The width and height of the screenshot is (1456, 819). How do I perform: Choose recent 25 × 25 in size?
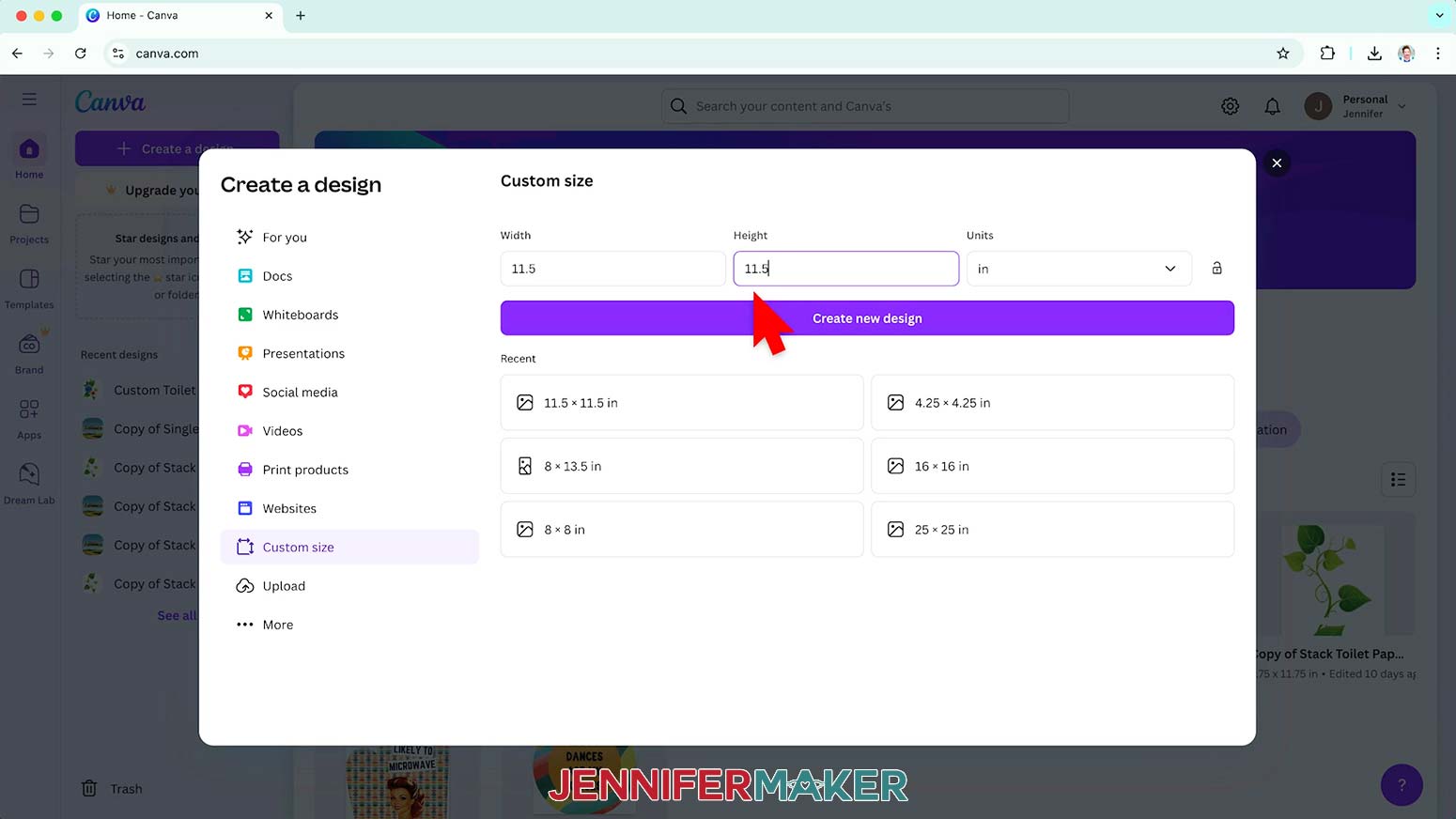(1052, 530)
